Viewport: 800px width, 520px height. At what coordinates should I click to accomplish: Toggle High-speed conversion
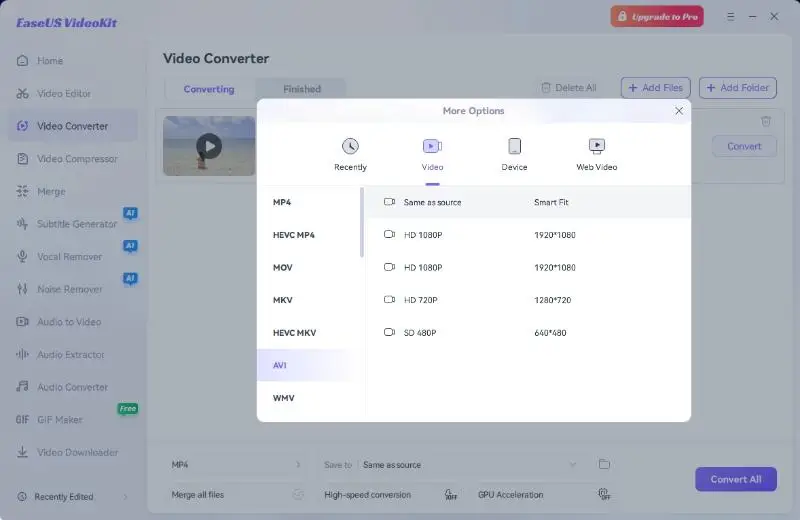[x=451, y=494]
